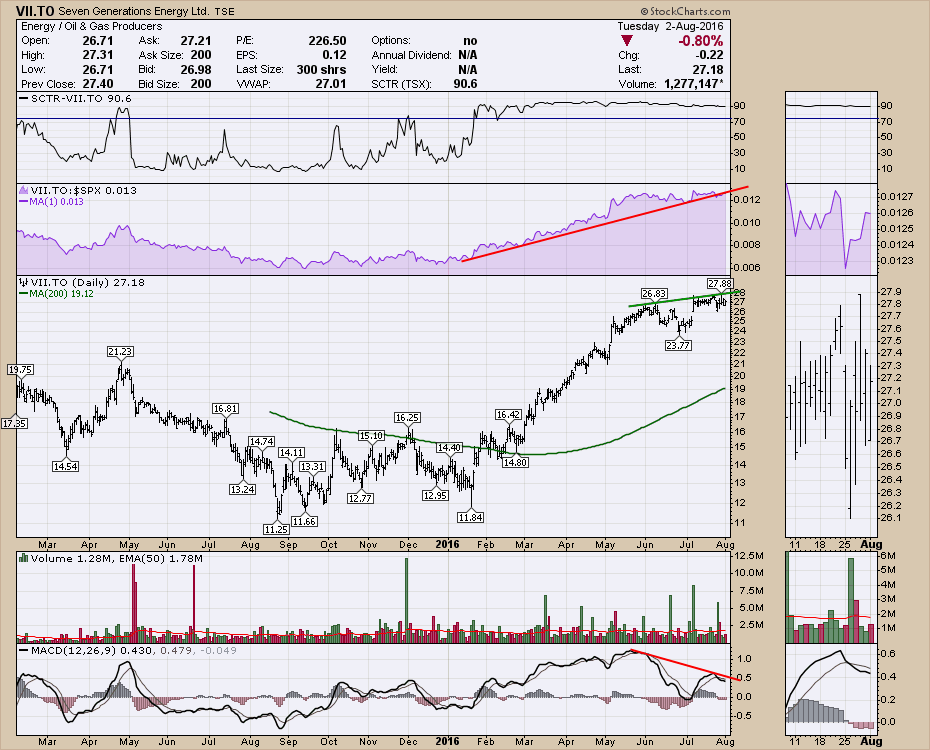Click the EPS value 0.12
Viewport: 930px width, 750px height.
coord(335,55)
